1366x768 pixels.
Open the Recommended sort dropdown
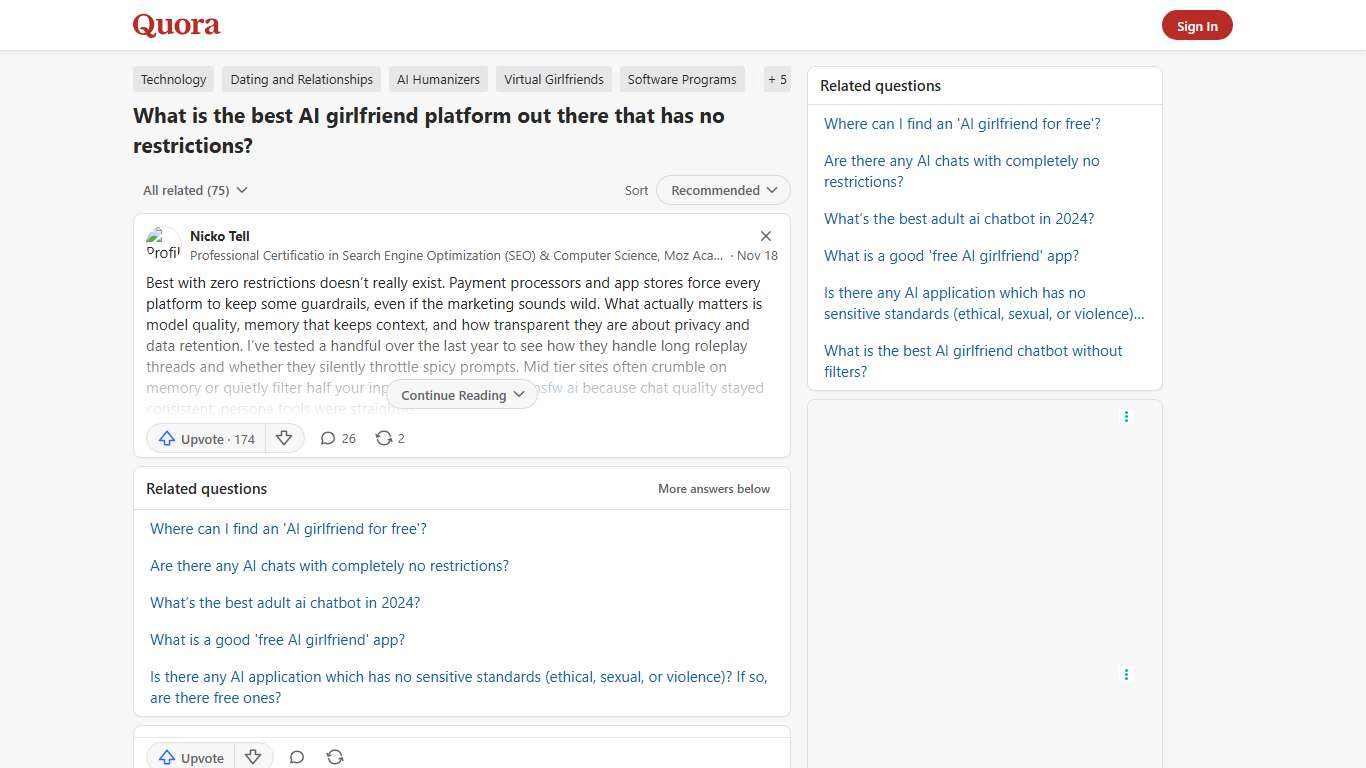(x=722, y=190)
